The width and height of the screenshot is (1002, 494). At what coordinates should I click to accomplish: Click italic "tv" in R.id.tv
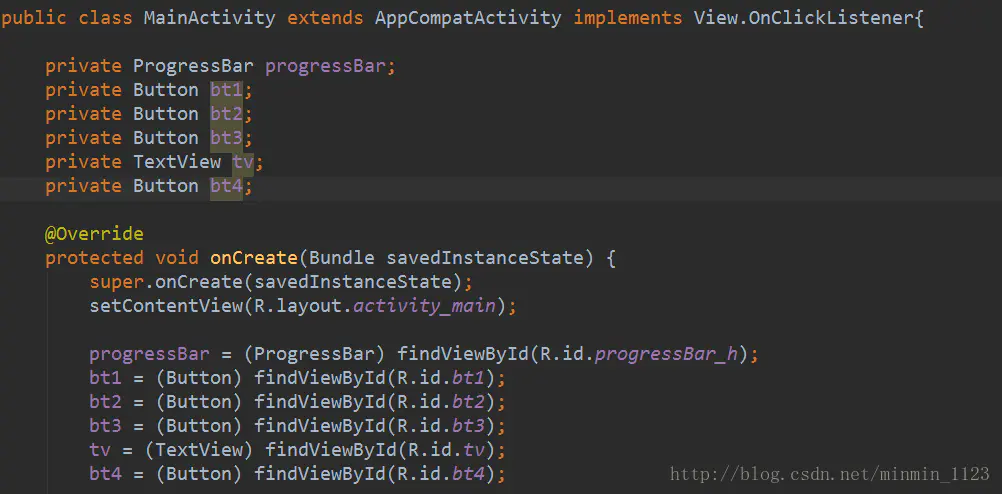click(x=474, y=451)
